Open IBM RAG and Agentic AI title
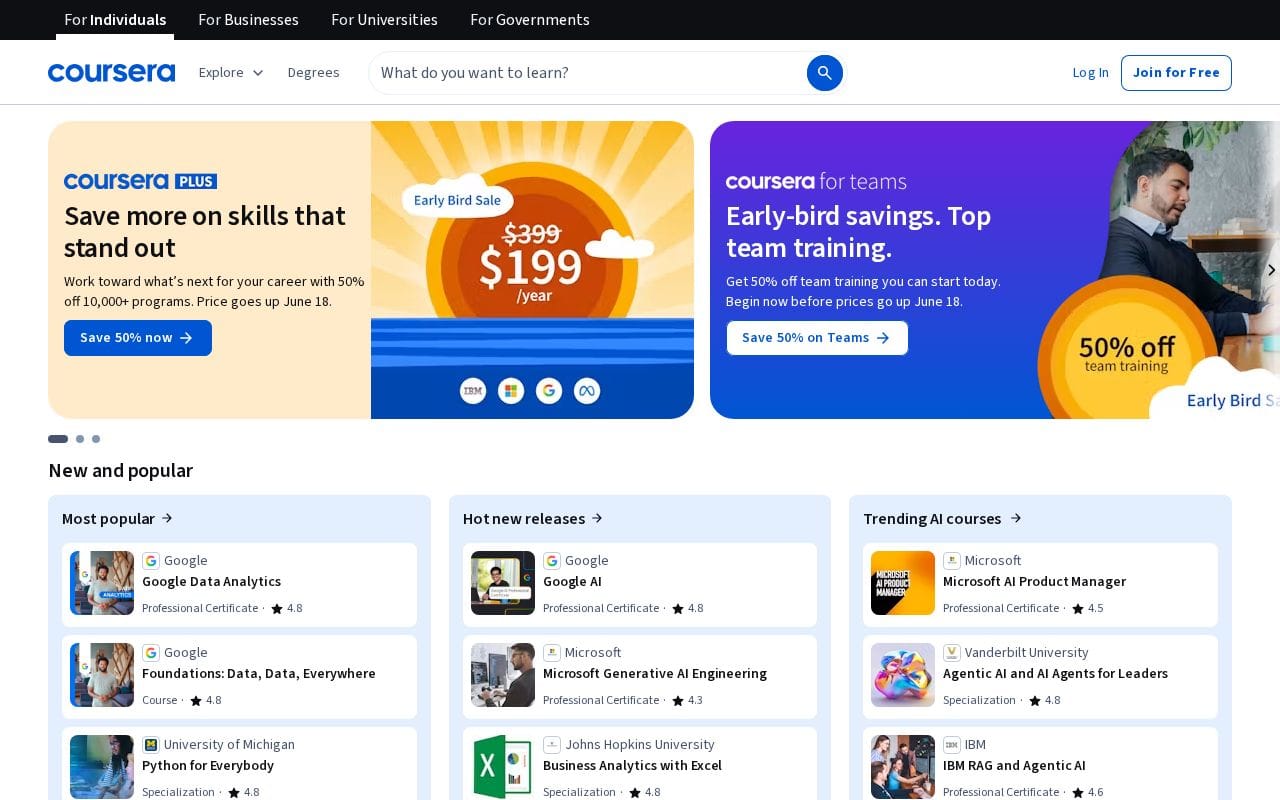Viewport: 1280px width, 800px height. (1014, 766)
